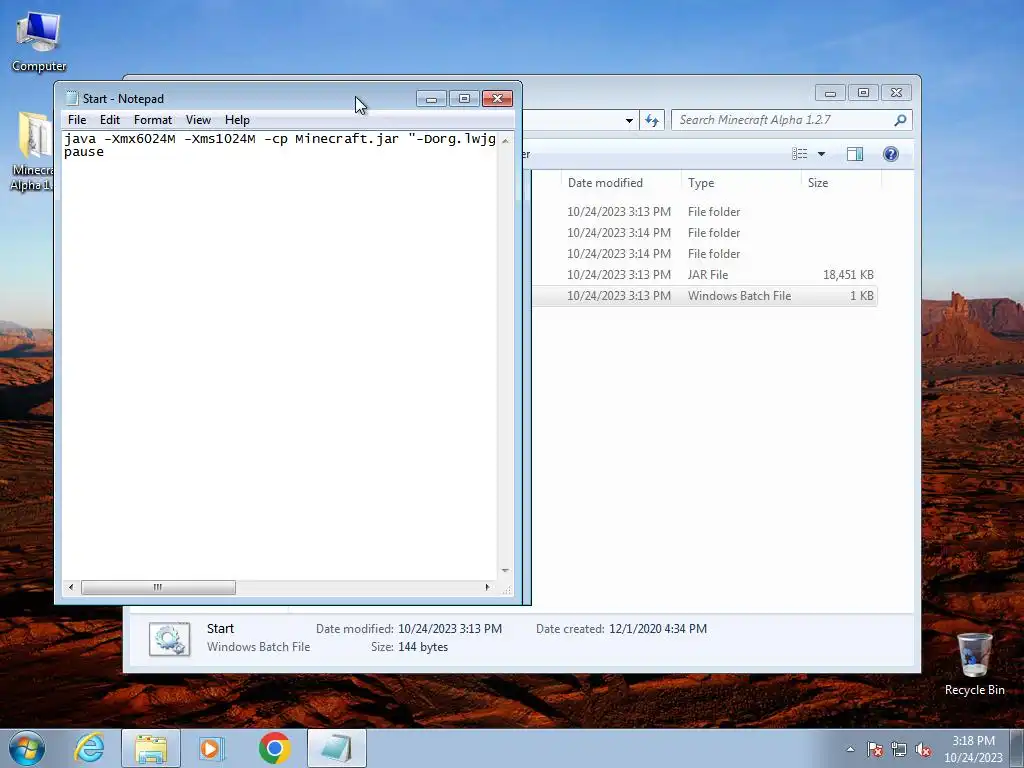
Task: Click the Notepad text editing area
Action: coord(280,356)
